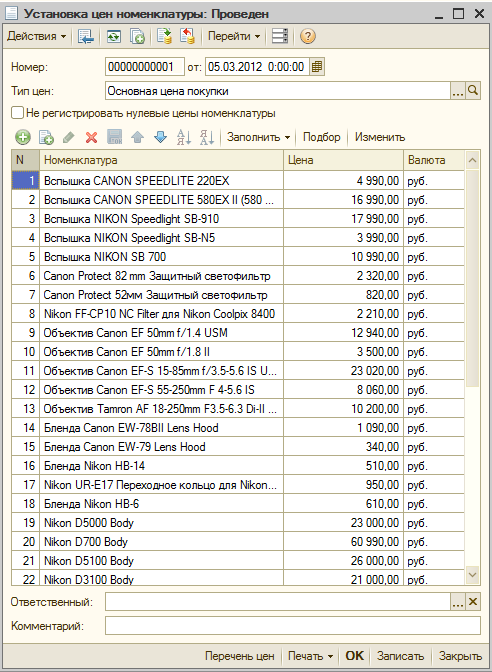Click the Номенклатура column header
Screen dimensions: 492x672
coord(161,160)
